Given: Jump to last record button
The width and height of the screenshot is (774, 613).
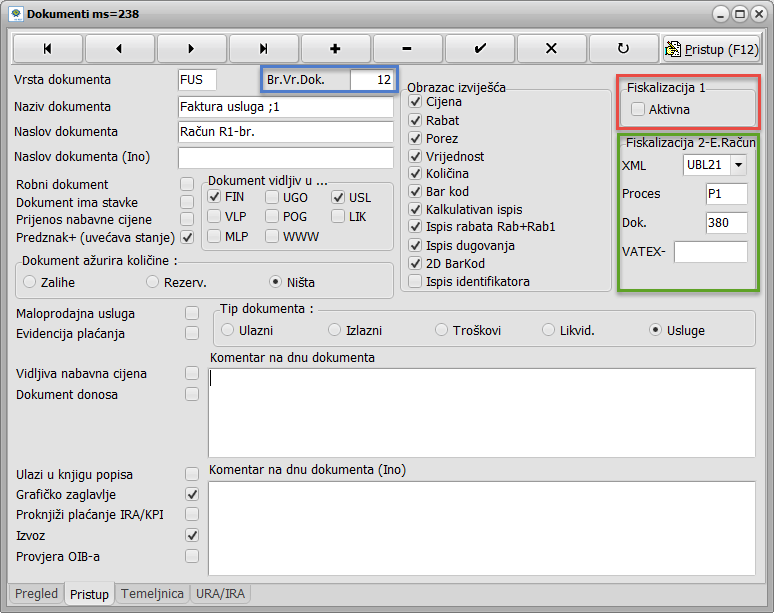Looking at the screenshot, I should [263, 48].
